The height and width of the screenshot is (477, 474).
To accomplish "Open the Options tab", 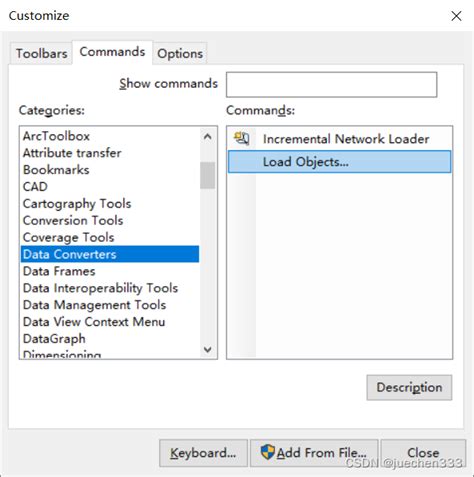I will coord(180,53).
